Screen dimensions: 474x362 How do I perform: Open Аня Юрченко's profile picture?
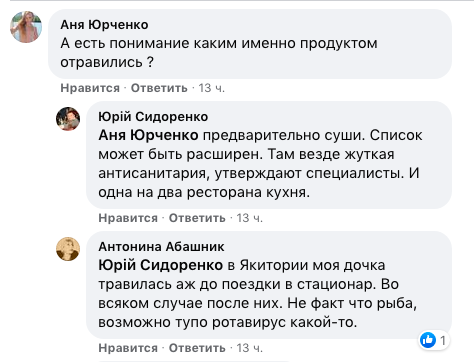[26, 27]
